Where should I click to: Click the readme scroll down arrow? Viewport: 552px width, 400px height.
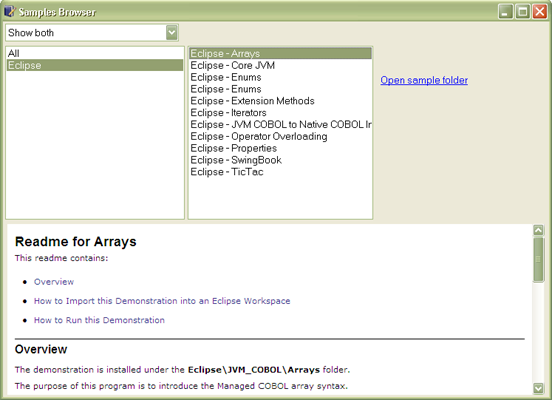click(x=538, y=388)
